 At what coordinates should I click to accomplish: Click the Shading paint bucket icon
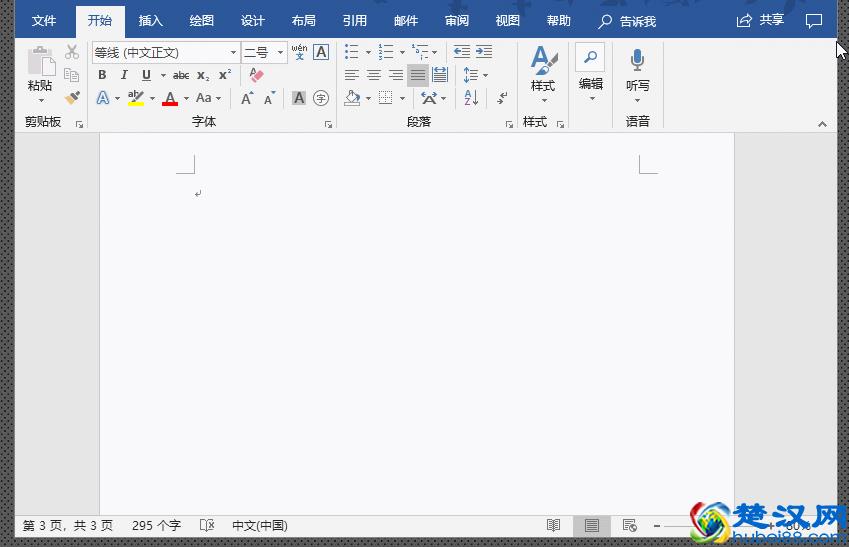(352, 98)
